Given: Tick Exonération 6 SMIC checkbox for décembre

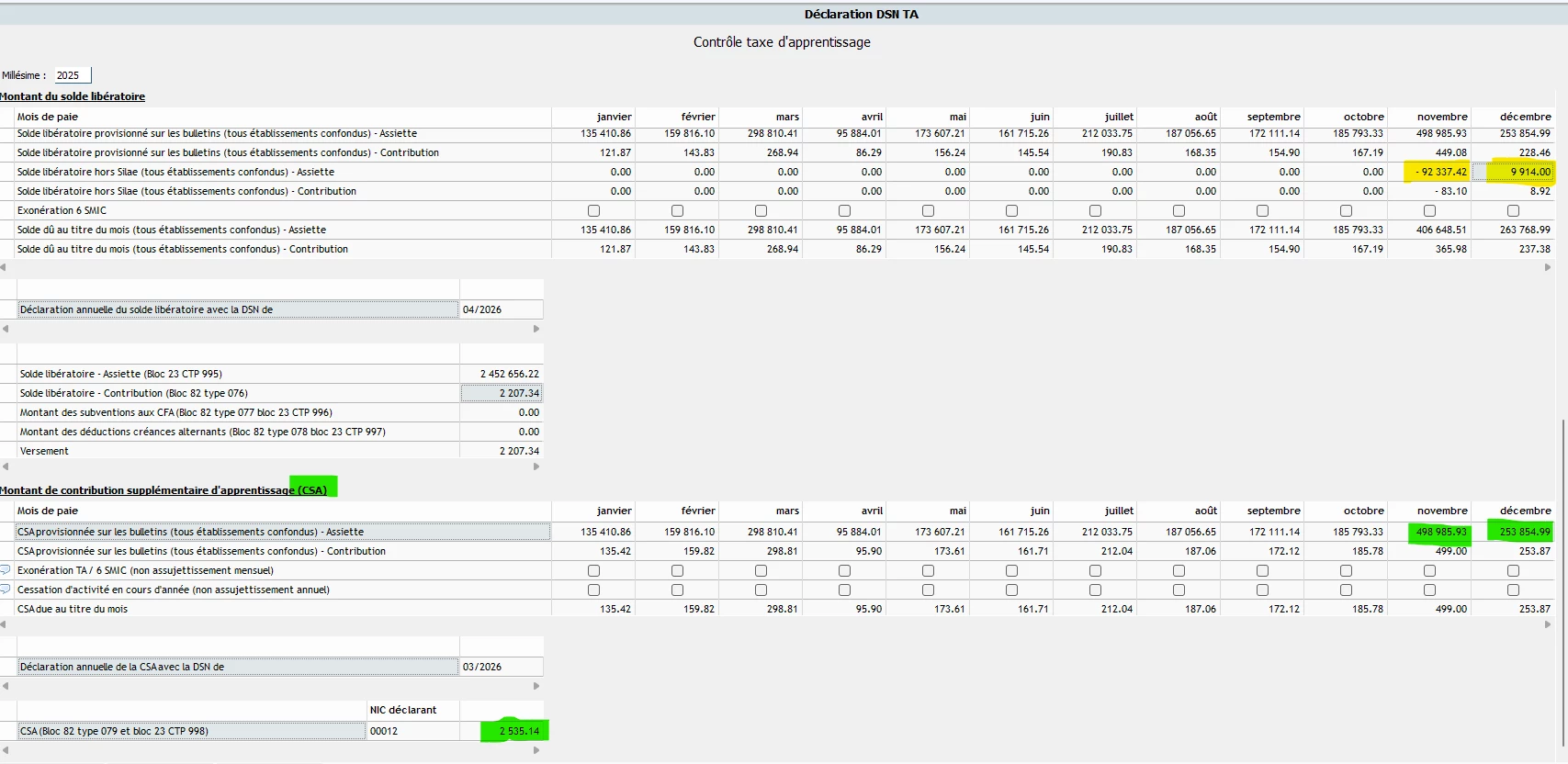Looking at the screenshot, I should click(1513, 210).
